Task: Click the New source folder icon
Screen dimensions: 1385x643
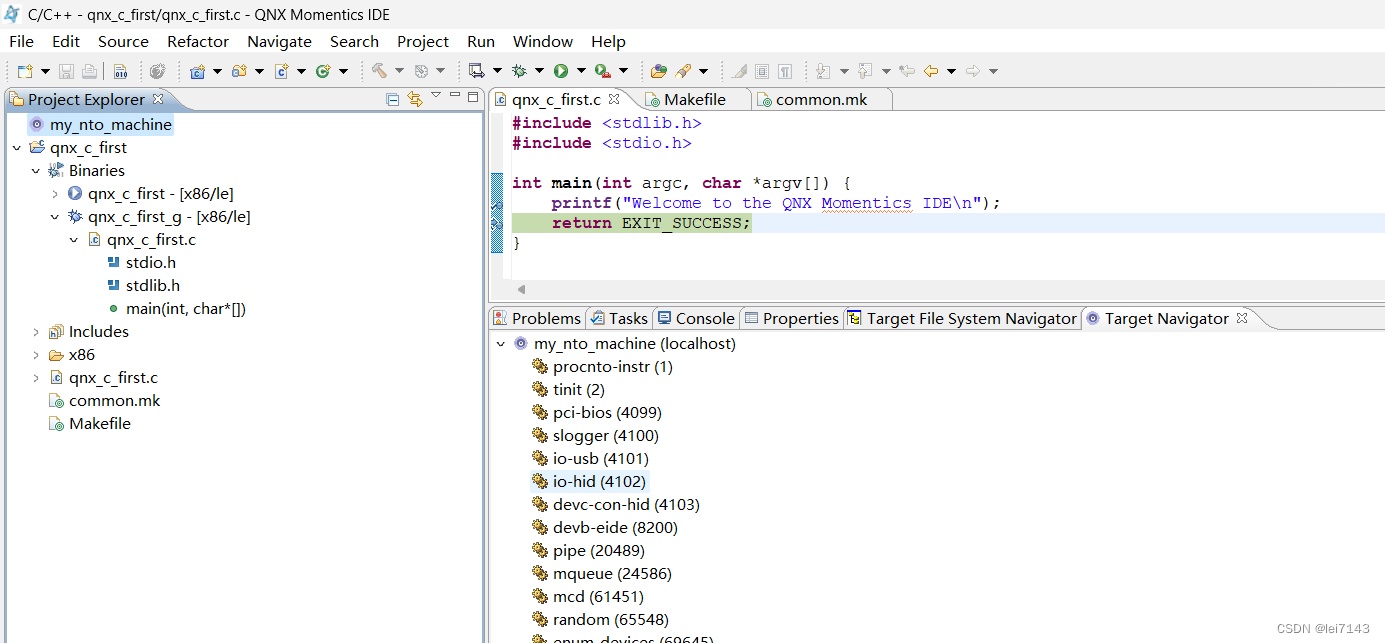Action: point(239,71)
